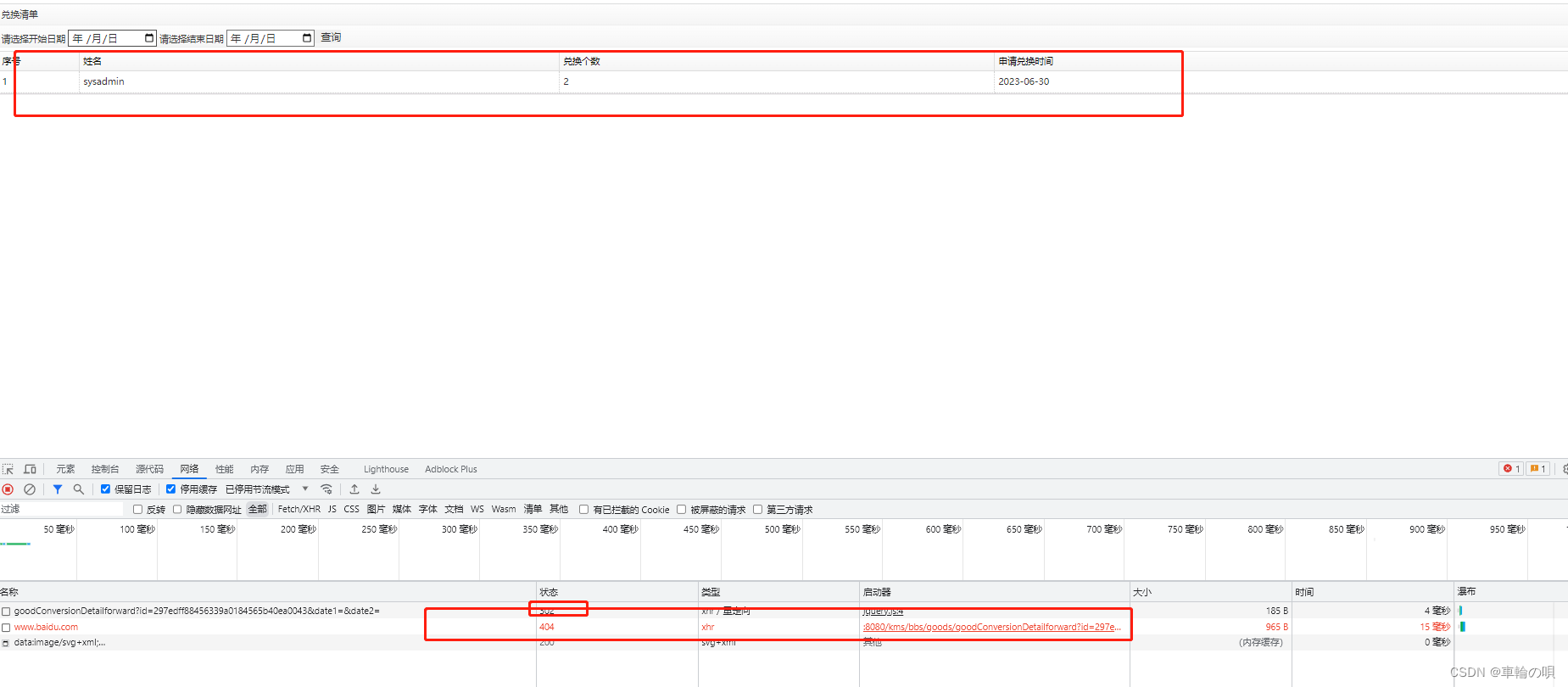This screenshot has height=687, width=1568.
Task: Clear the network log
Action: (30, 489)
